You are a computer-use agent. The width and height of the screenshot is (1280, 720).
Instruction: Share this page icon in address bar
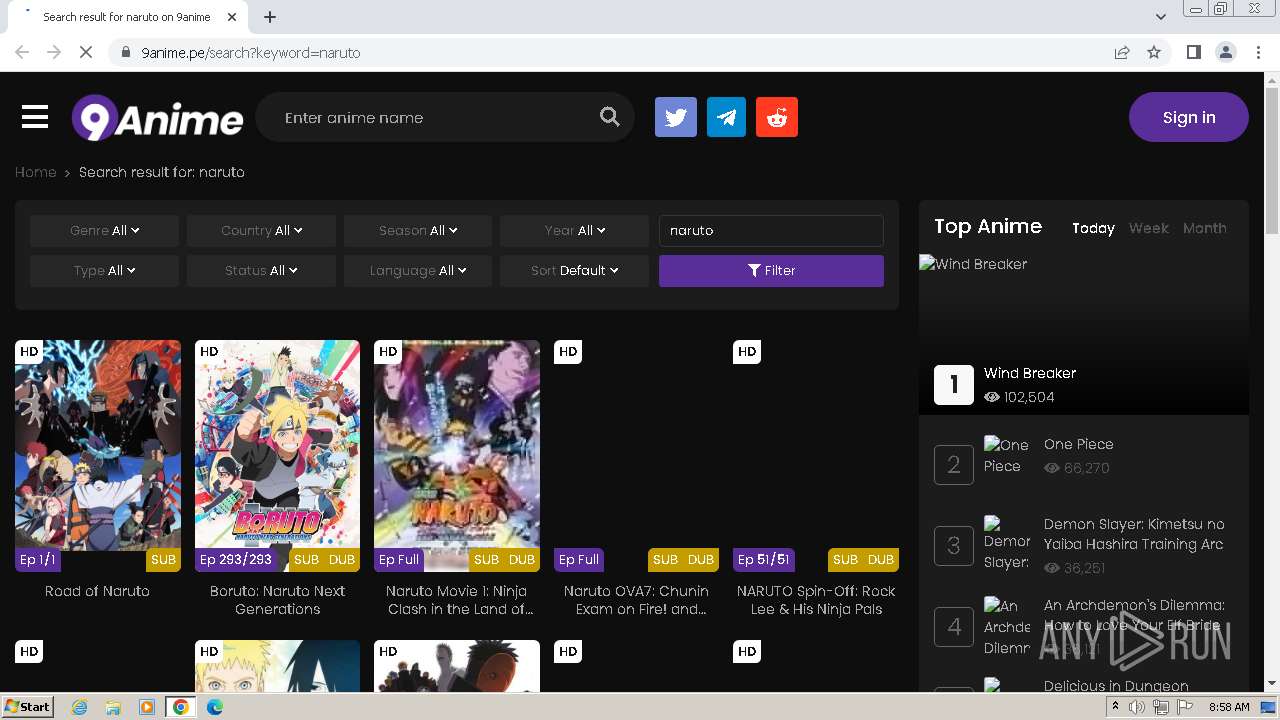pyautogui.click(x=1122, y=52)
